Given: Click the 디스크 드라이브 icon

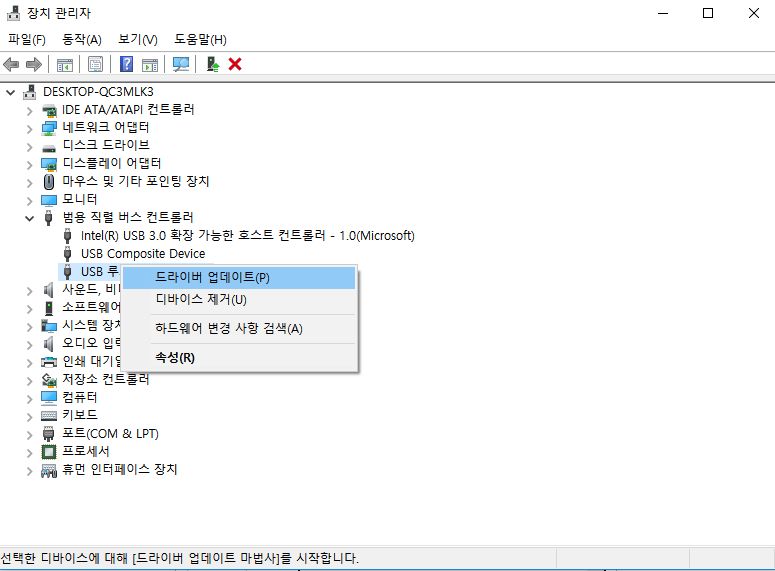Looking at the screenshot, I should [x=49, y=147].
